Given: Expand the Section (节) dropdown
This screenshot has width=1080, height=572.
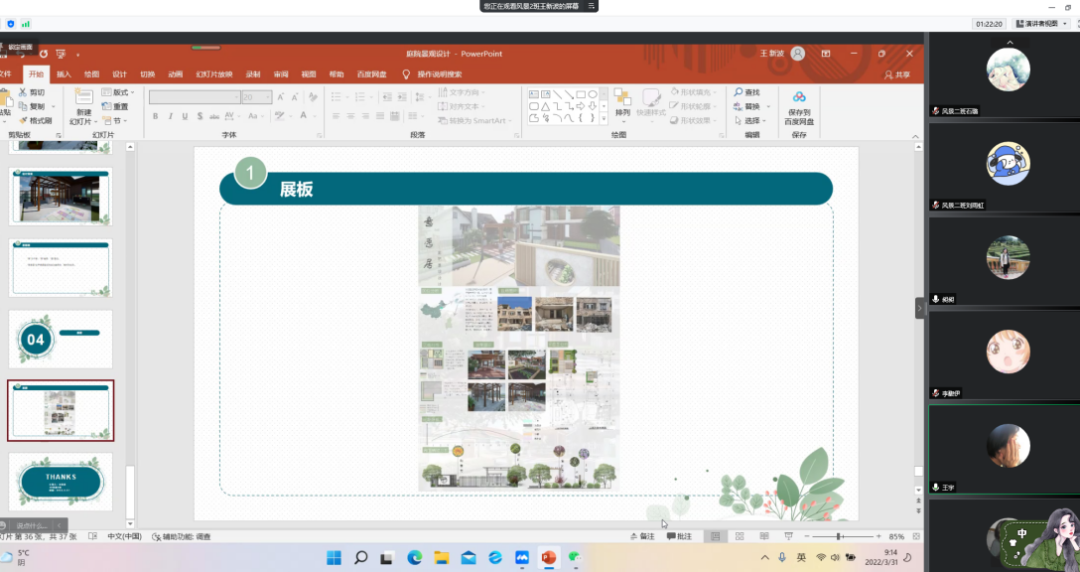Looking at the screenshot, I should coord(115,121).
